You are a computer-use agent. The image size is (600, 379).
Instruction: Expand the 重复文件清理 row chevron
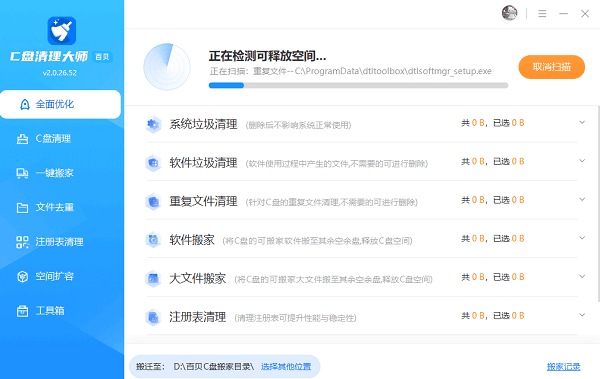[x=582, y=199]
